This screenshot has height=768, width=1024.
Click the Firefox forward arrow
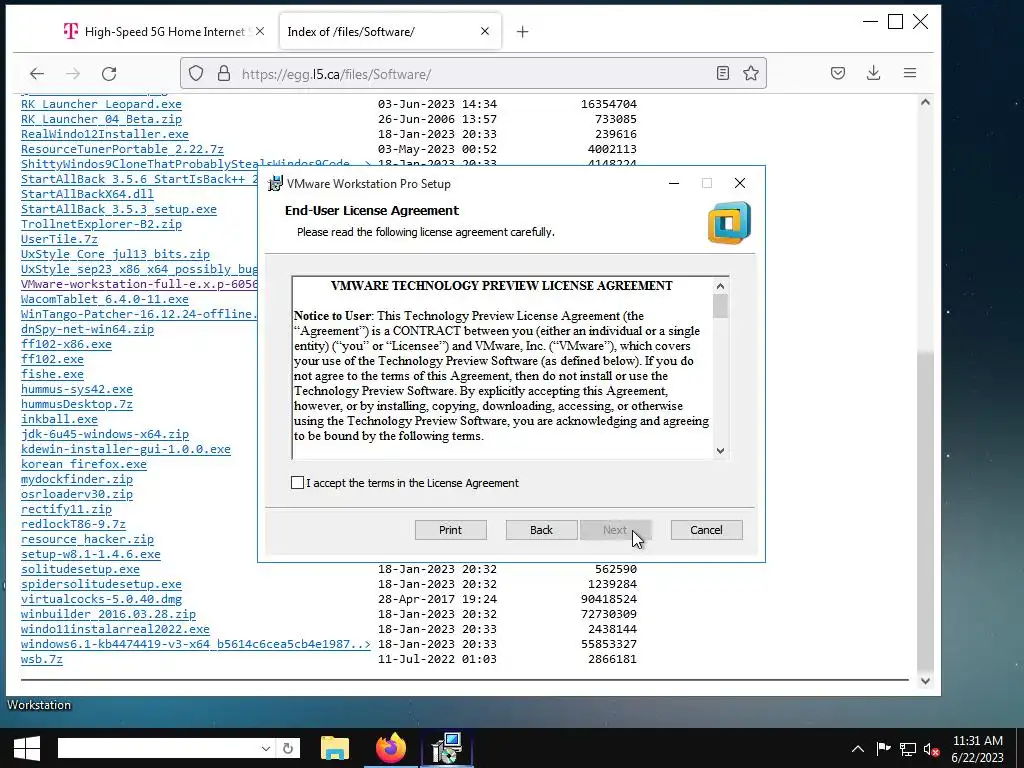72,73
